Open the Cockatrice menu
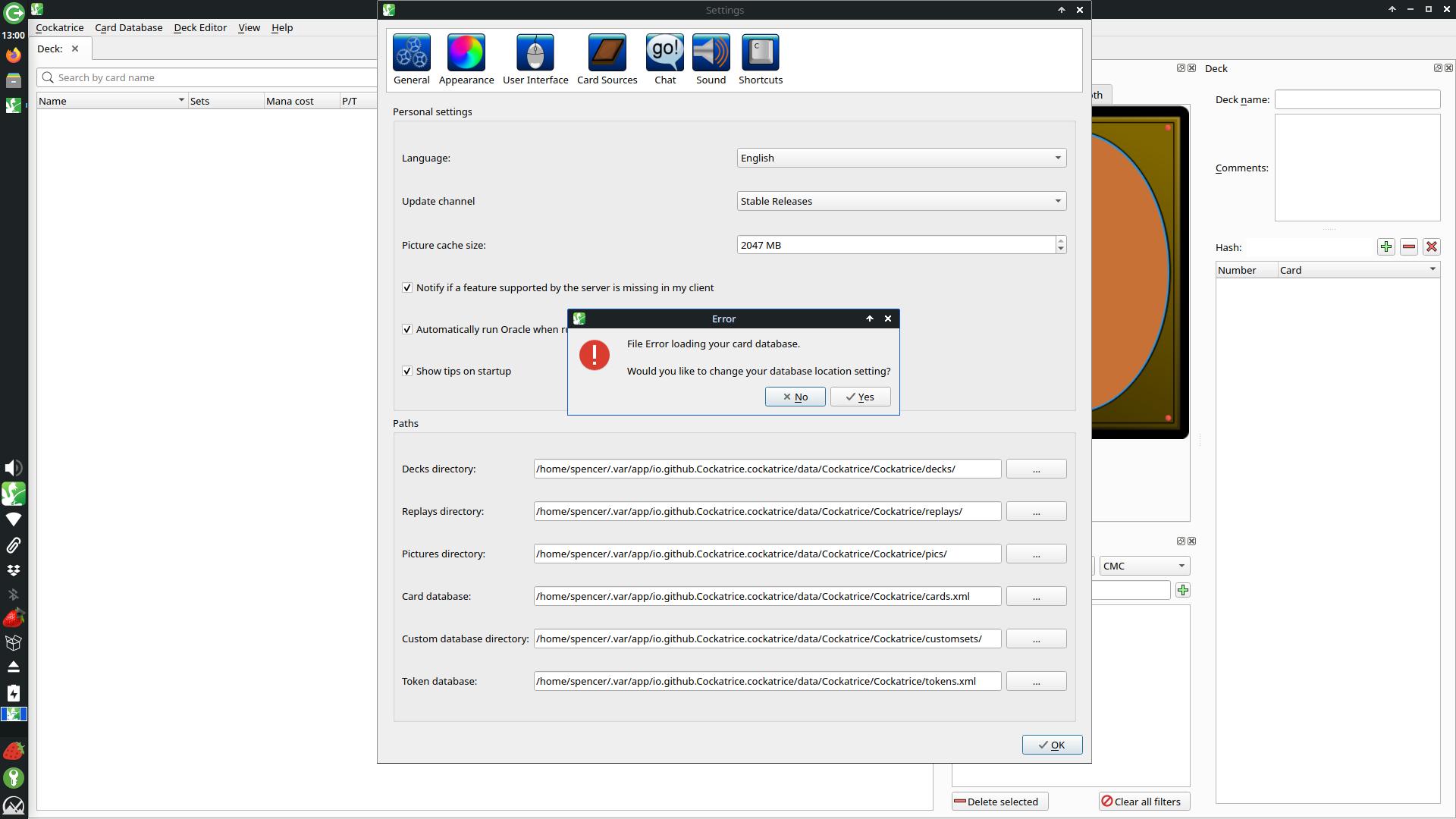 tap(60, 27)
